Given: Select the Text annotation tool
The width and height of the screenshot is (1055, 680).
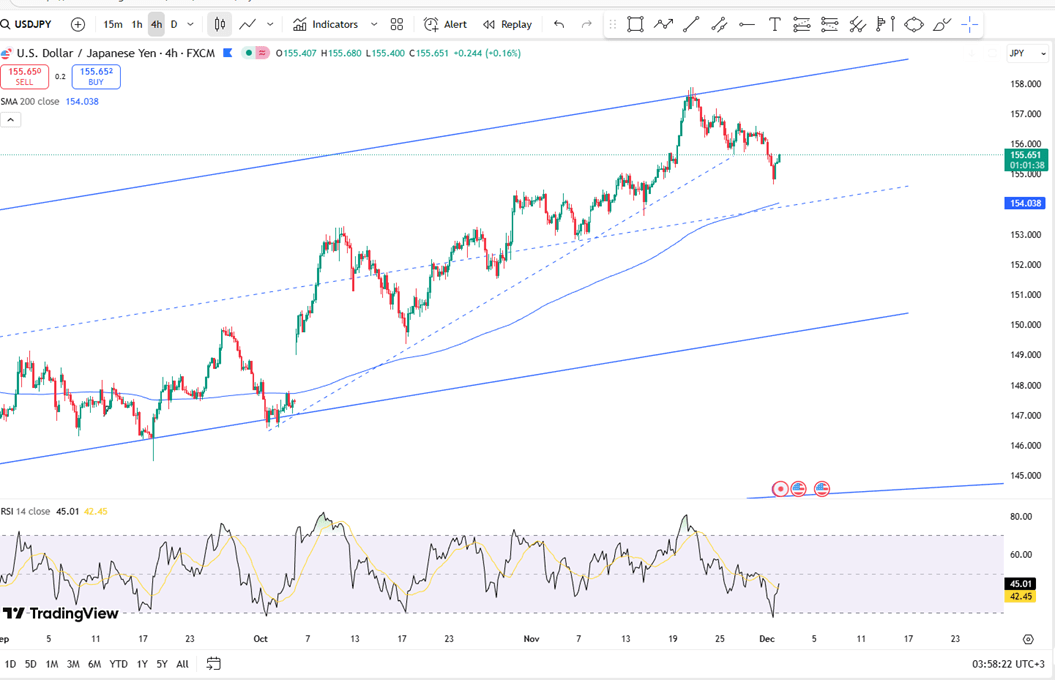Looking at the screenshot, I should [774, 24].
